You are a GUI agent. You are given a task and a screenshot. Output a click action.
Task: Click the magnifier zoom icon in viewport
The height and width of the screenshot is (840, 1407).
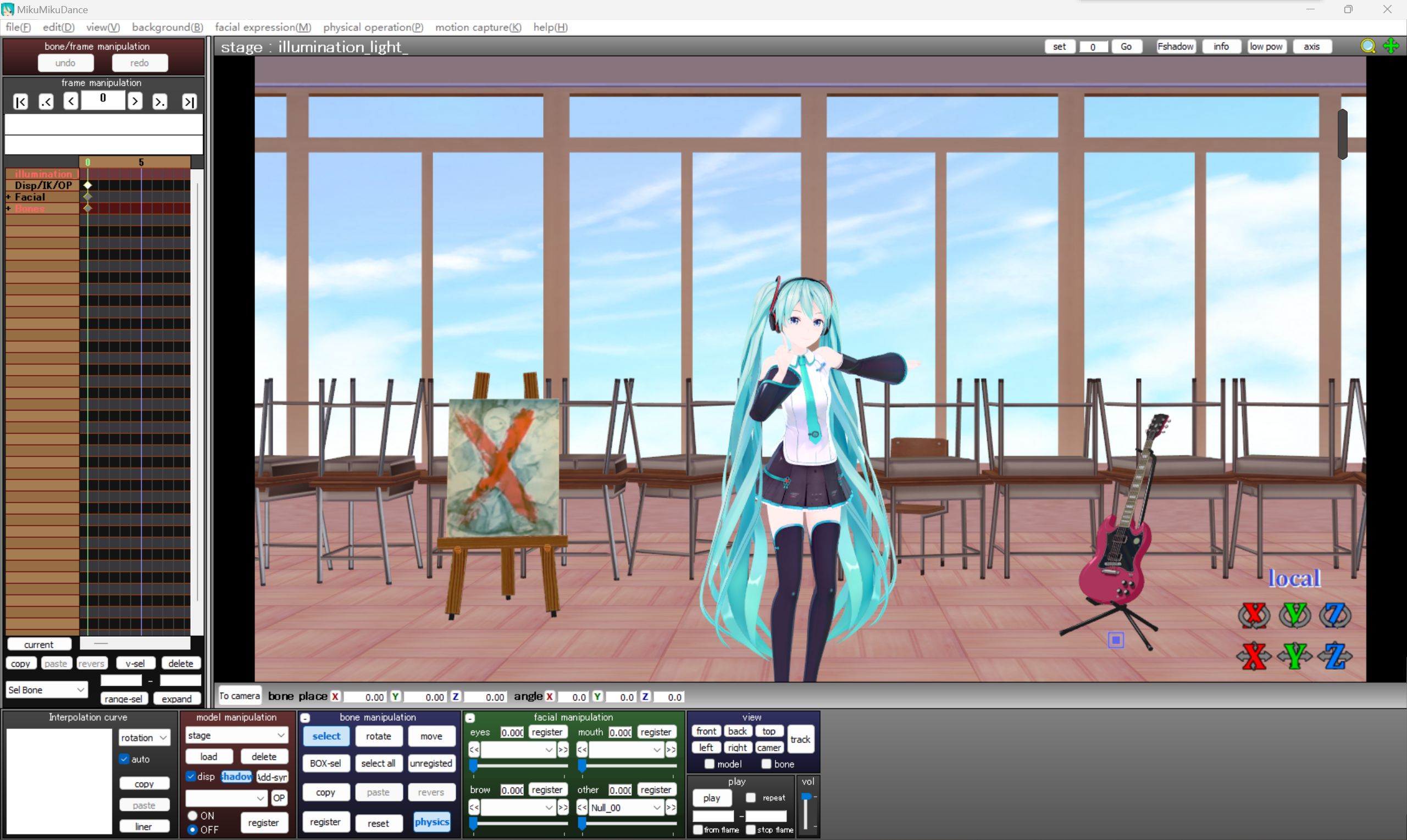tap(1367, 46)
